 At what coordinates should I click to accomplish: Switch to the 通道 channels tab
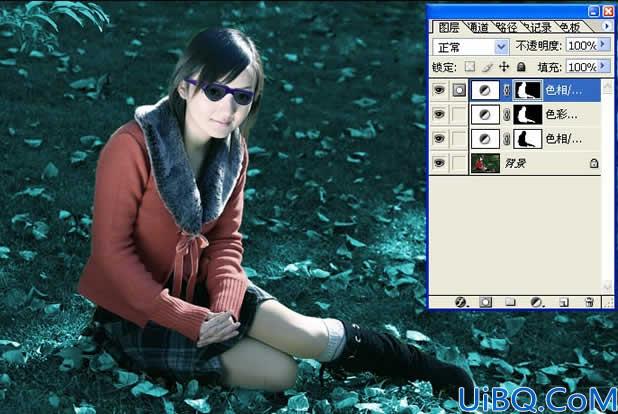click(x=478, y=27)
